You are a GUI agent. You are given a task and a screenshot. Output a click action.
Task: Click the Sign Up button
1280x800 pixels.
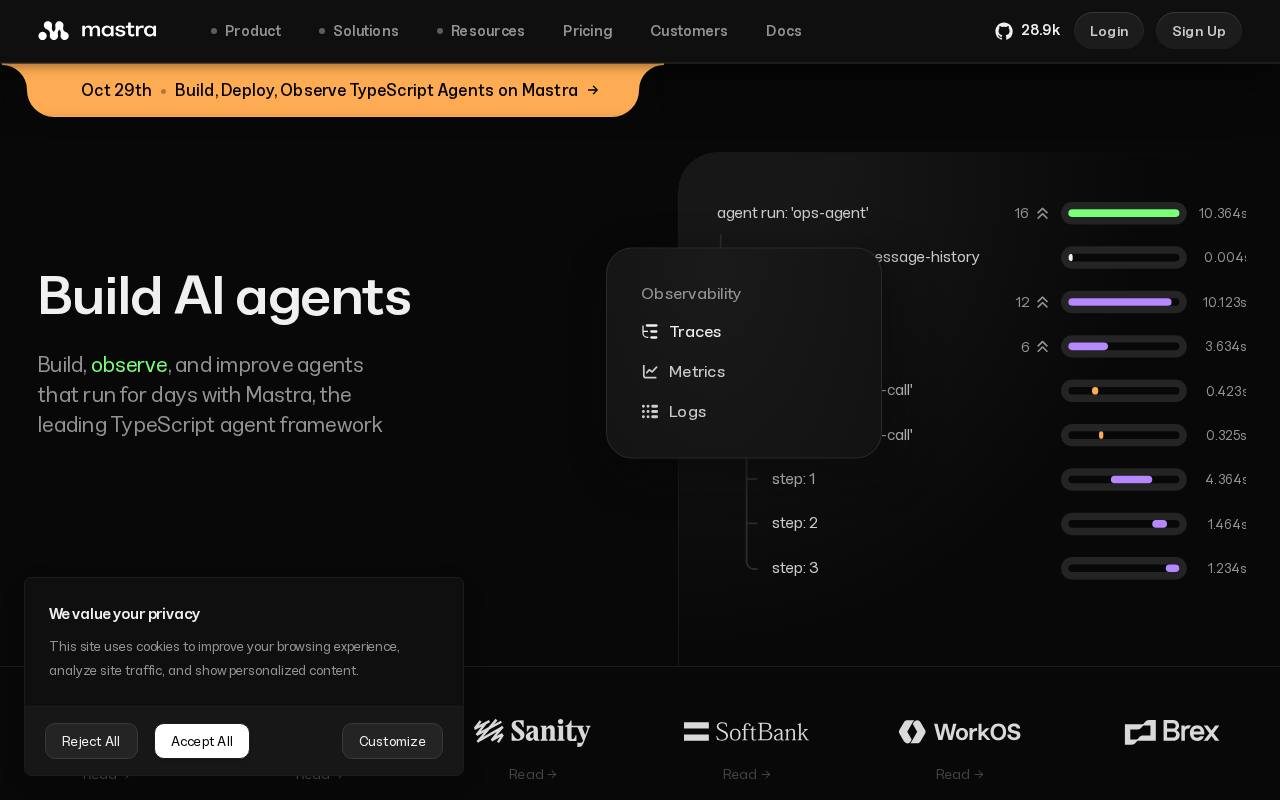click(x=1199, y=31)
